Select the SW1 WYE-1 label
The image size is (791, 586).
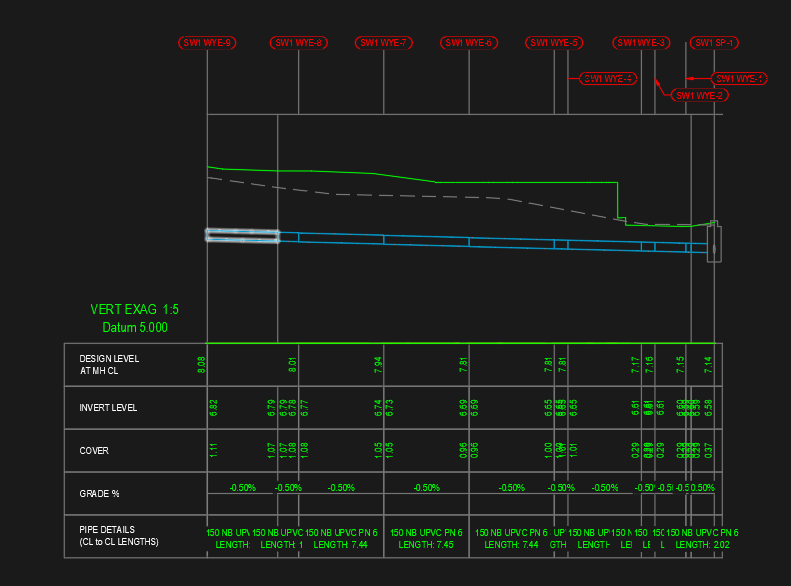739,79
